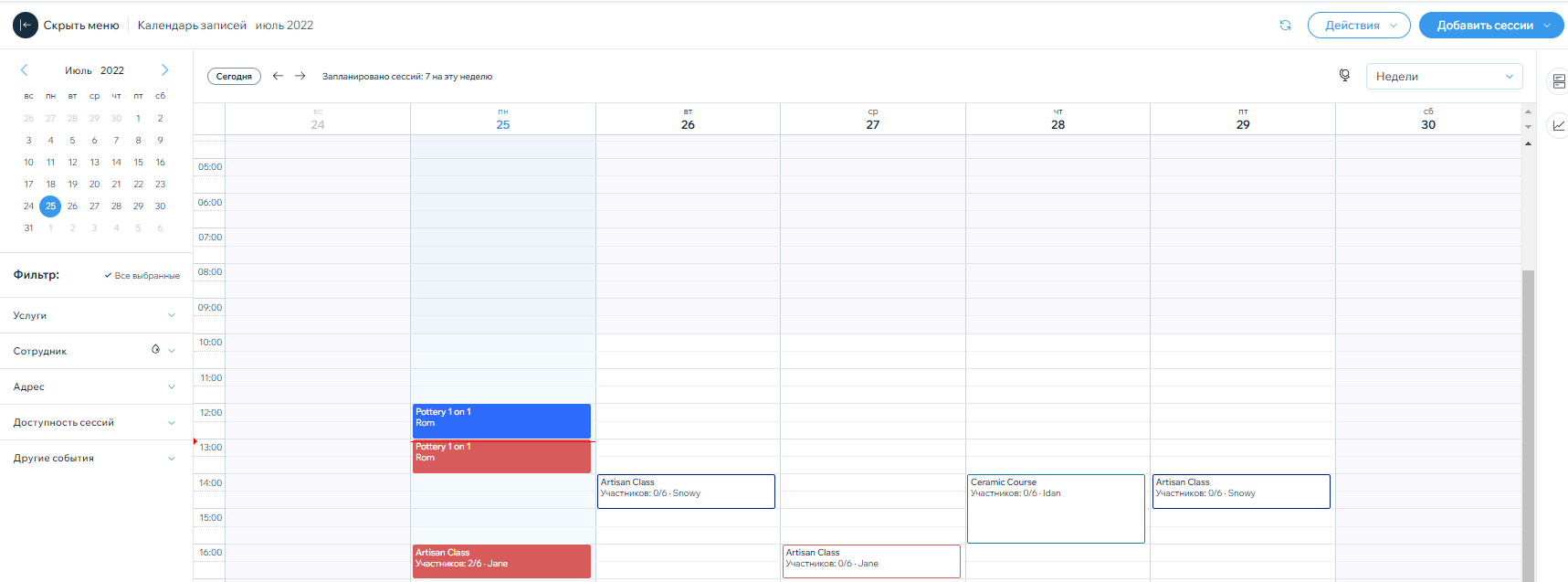Click the staff color icon near view selector
This screenshot has width=1568, height=582.
(x=1344, y=76)
